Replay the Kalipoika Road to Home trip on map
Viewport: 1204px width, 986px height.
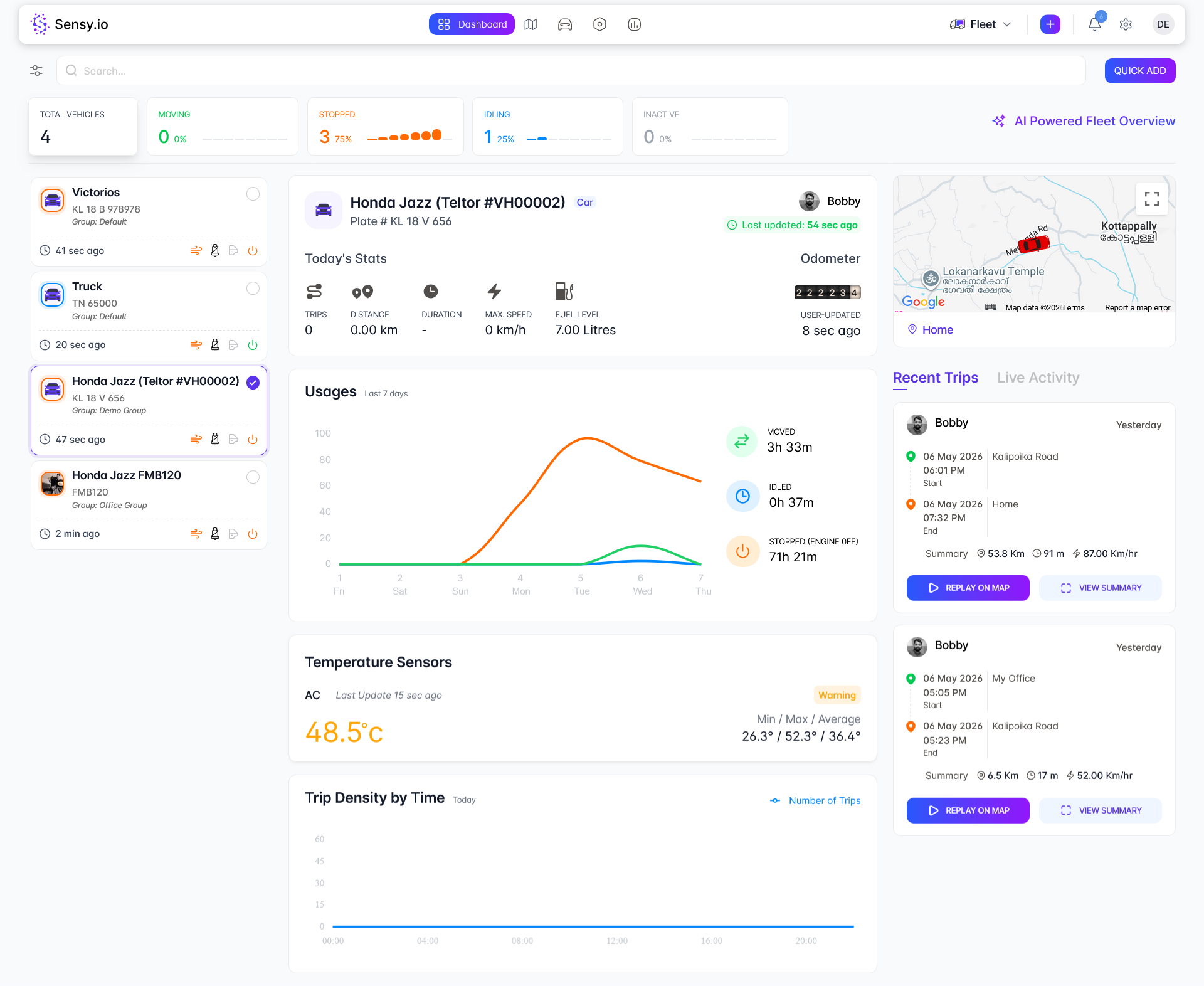point(968,588)
